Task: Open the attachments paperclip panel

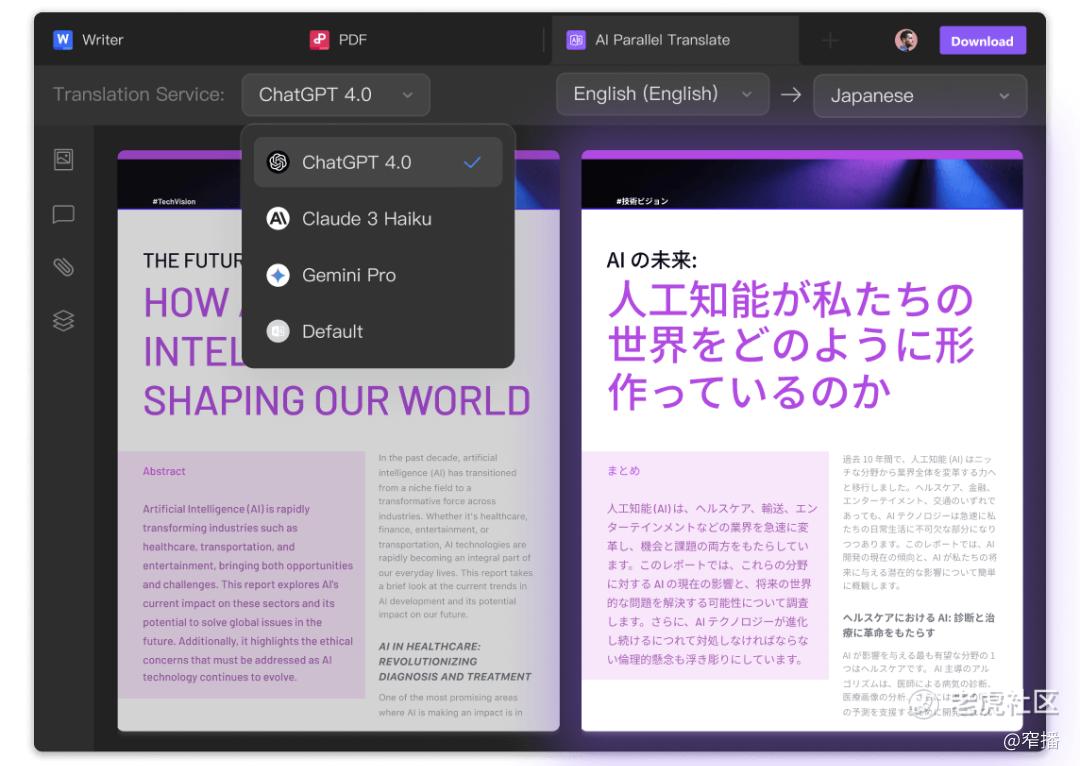Action: pyautogui.click(x=63, y=267)
